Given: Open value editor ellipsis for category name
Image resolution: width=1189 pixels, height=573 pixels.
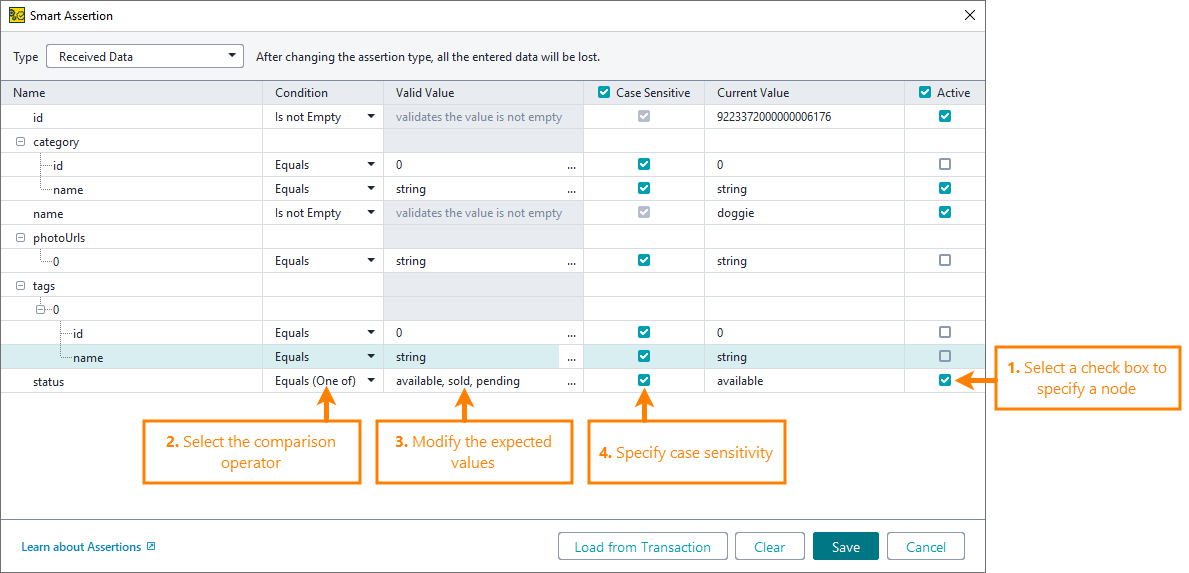Looking at the screenshot, I should click(571, 189).
